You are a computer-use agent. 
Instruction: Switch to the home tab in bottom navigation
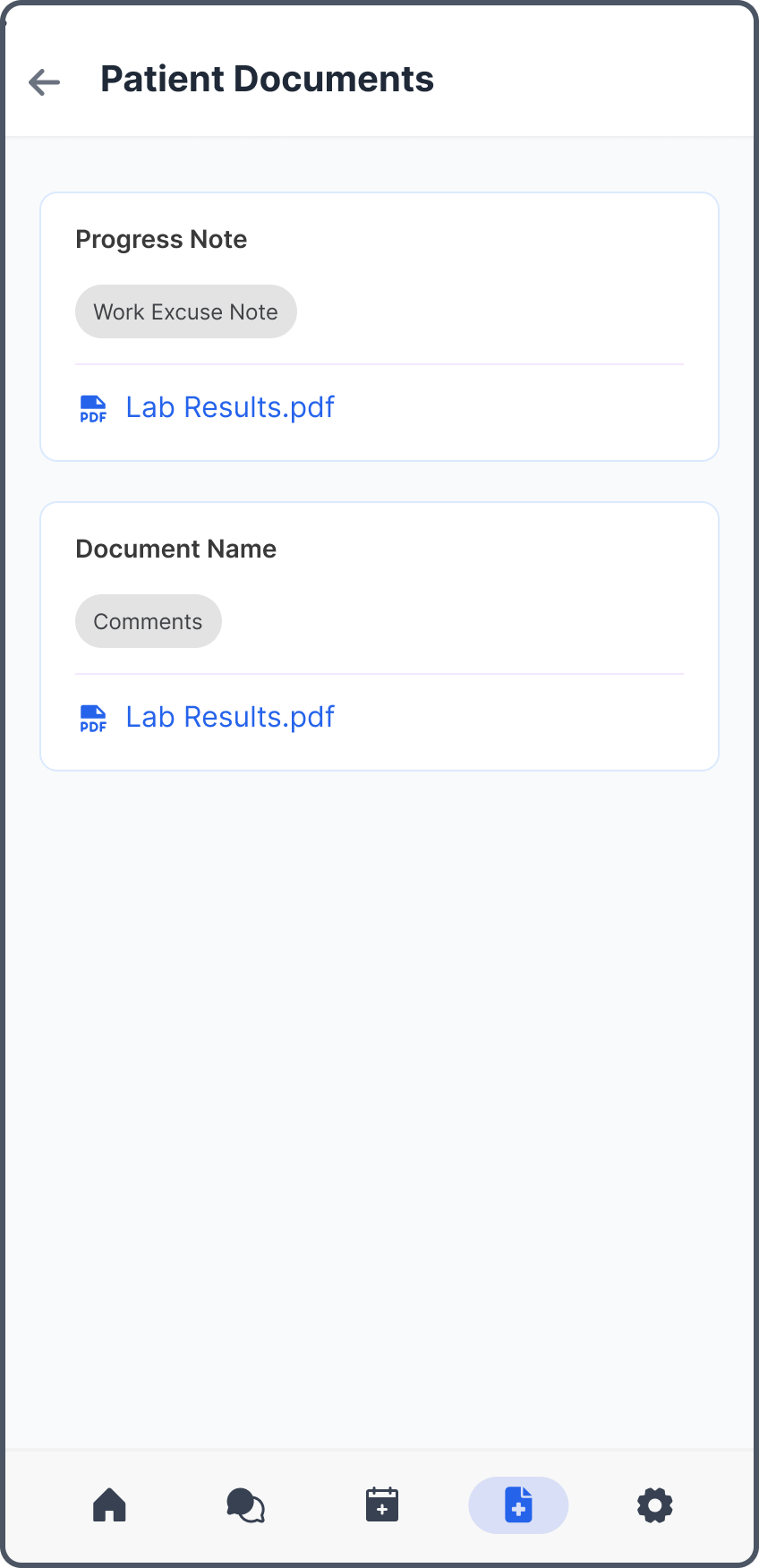click(x=109, y=1505)
